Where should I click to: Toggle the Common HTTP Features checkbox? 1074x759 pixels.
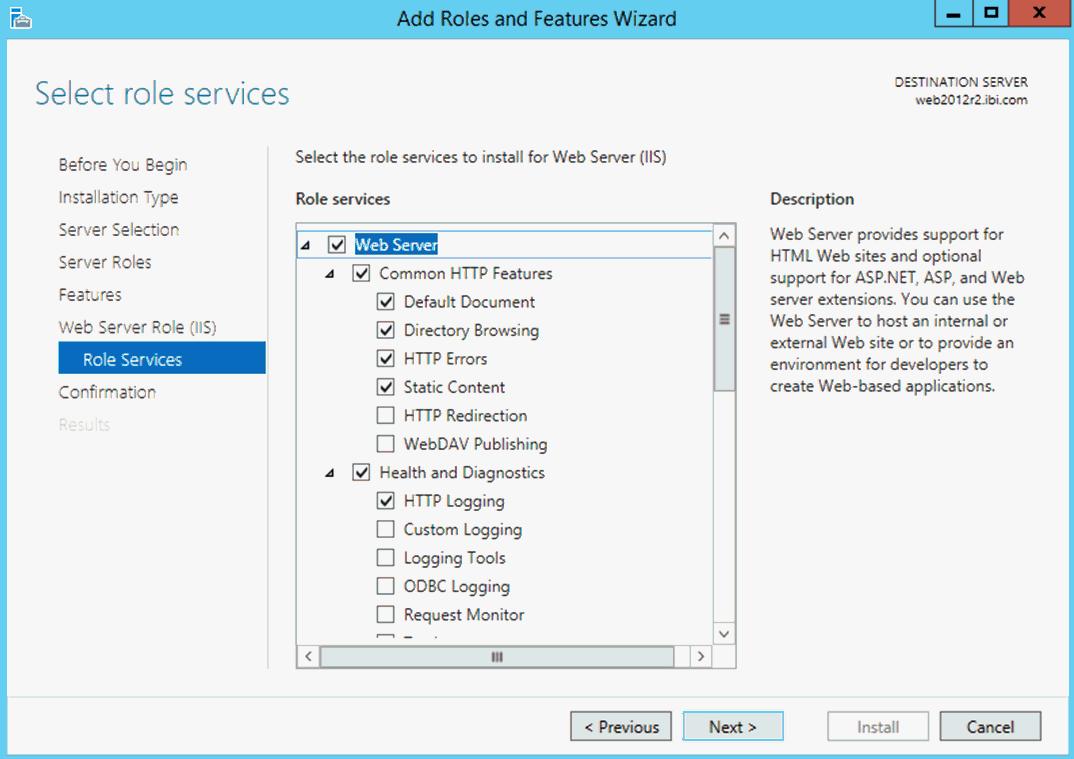point(361,273)
